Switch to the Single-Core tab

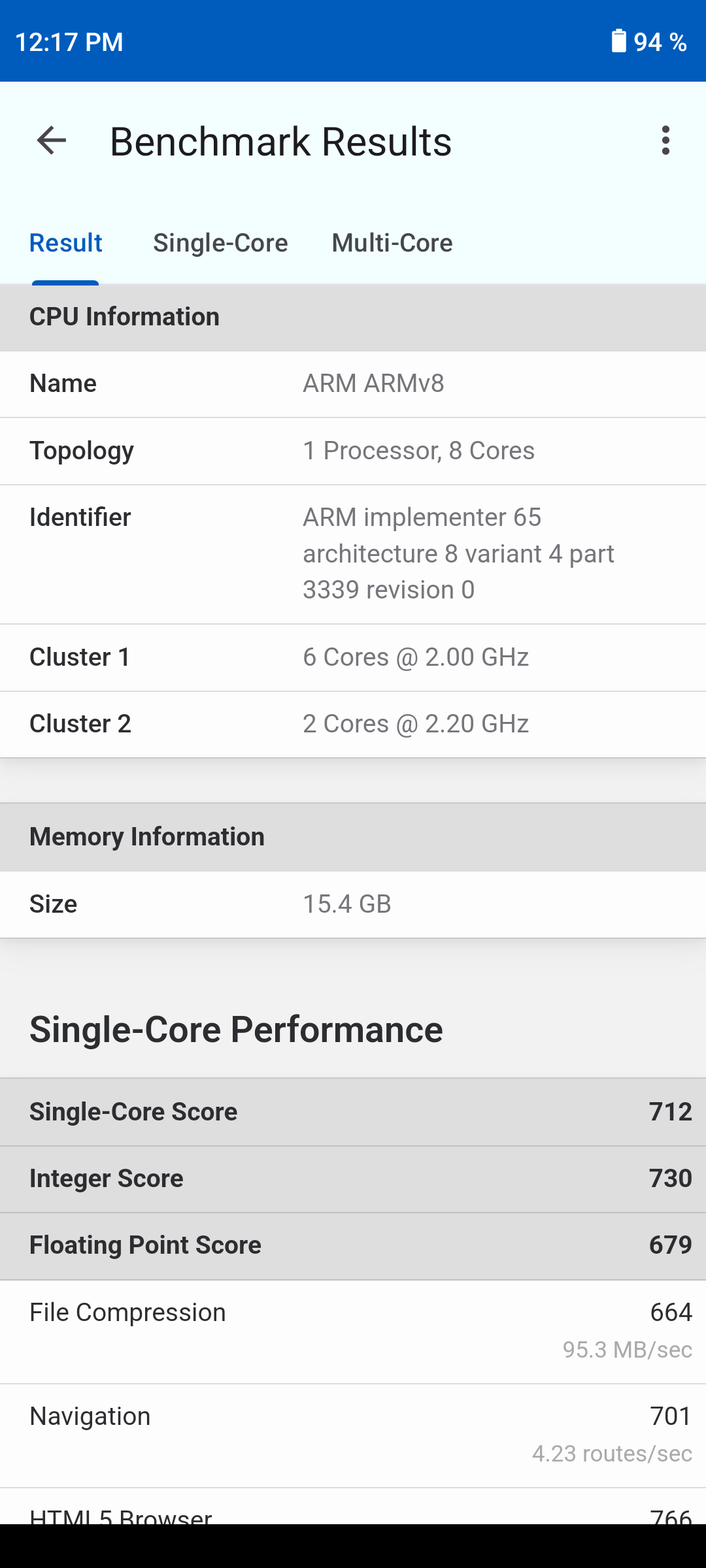click(220, 243)
